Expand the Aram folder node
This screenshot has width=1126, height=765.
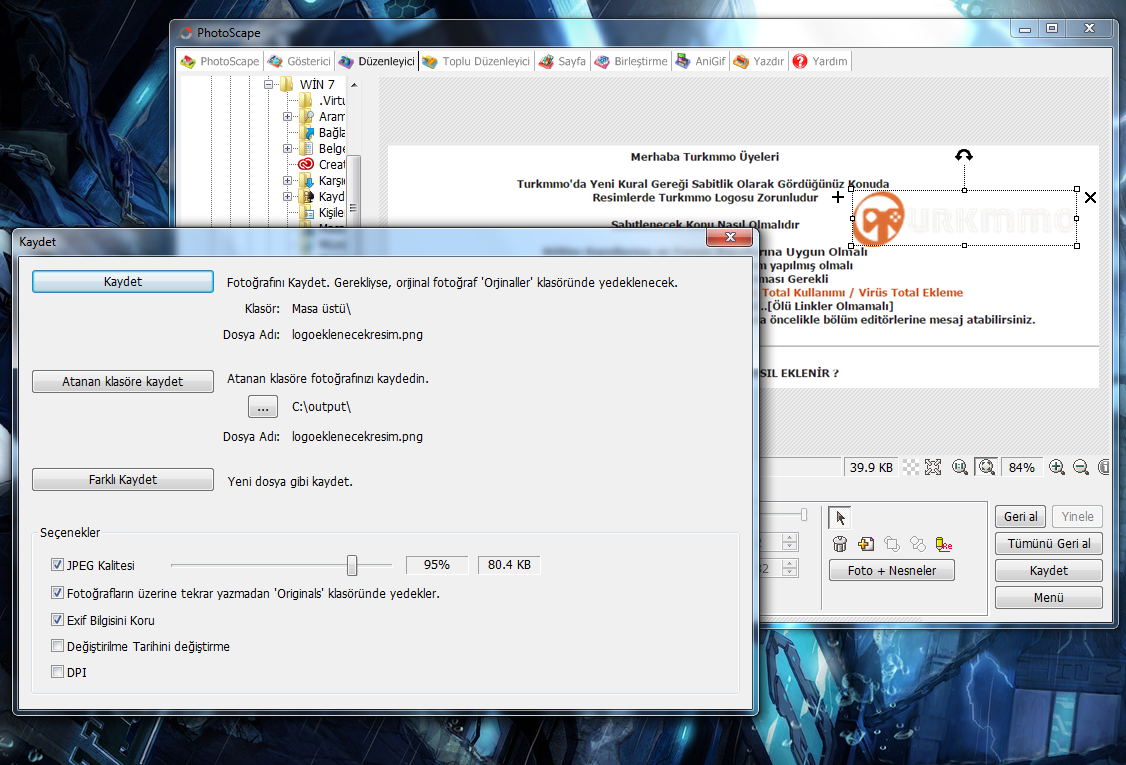[287, 116]
